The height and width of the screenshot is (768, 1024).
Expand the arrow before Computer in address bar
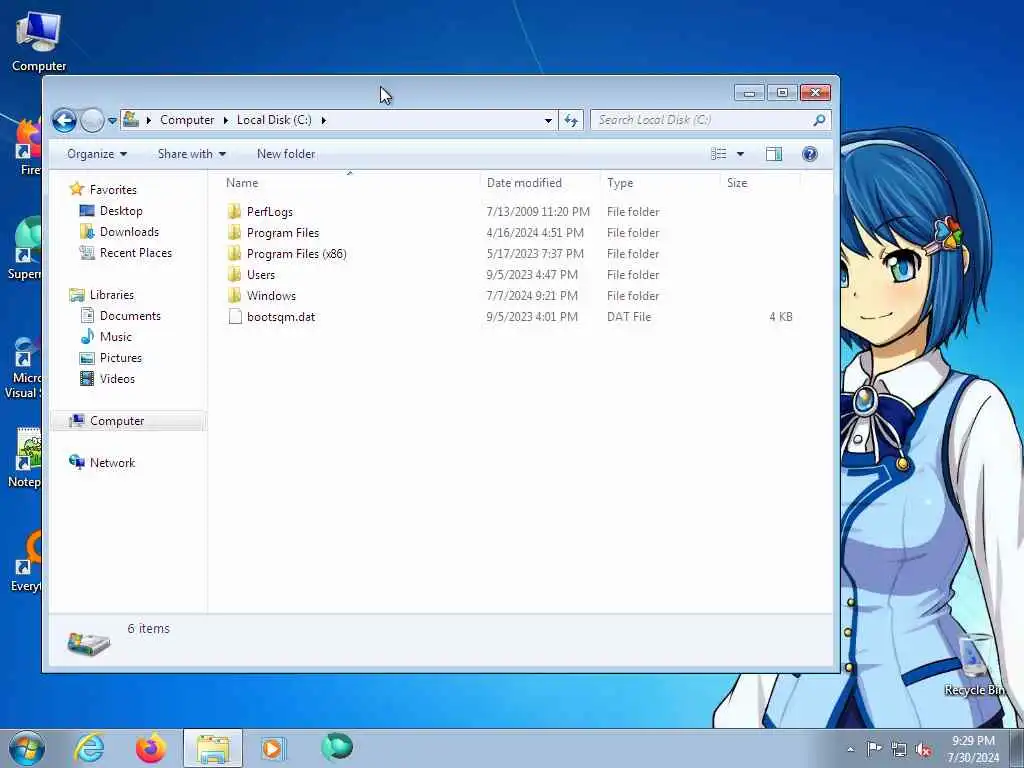pos(149,120)
